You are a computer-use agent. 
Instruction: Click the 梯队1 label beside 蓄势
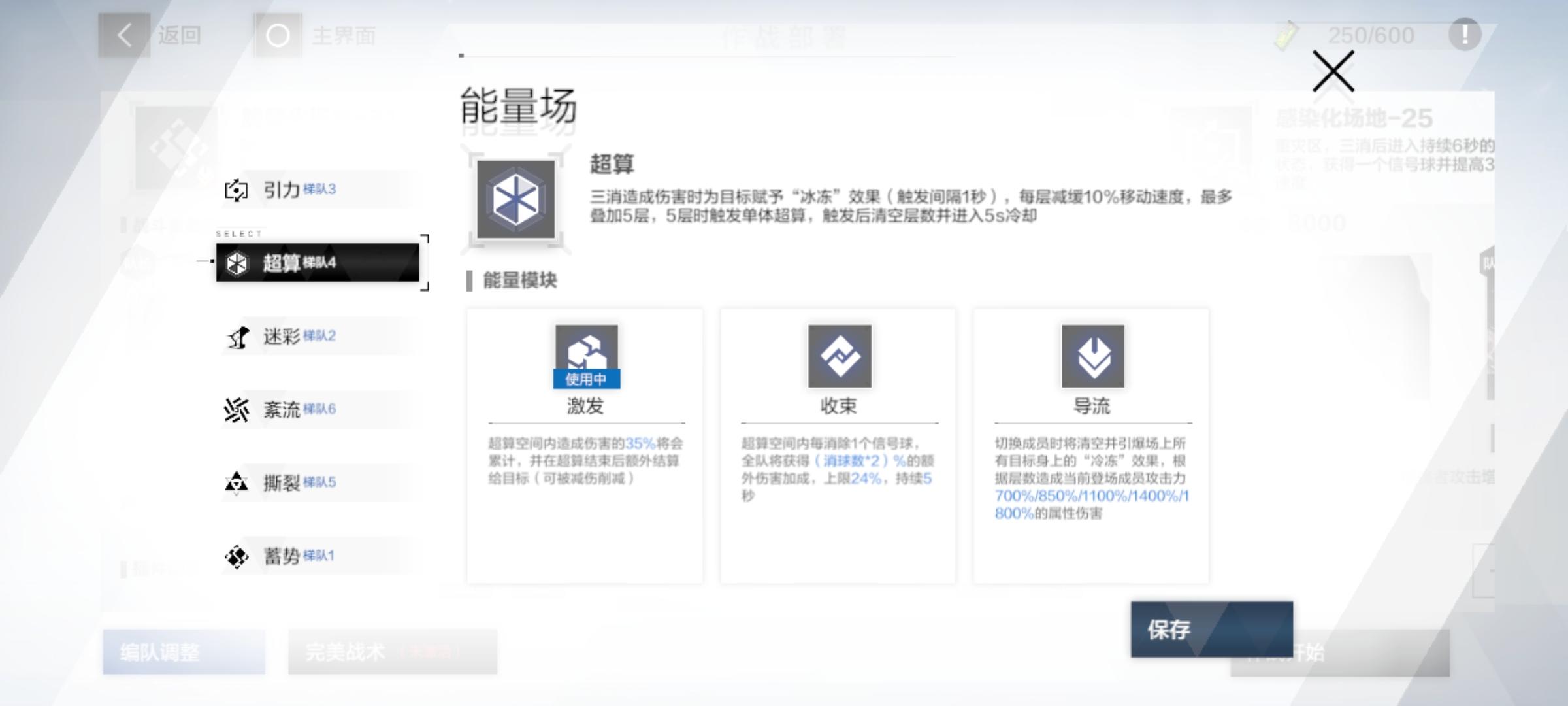tap(319, 555)
